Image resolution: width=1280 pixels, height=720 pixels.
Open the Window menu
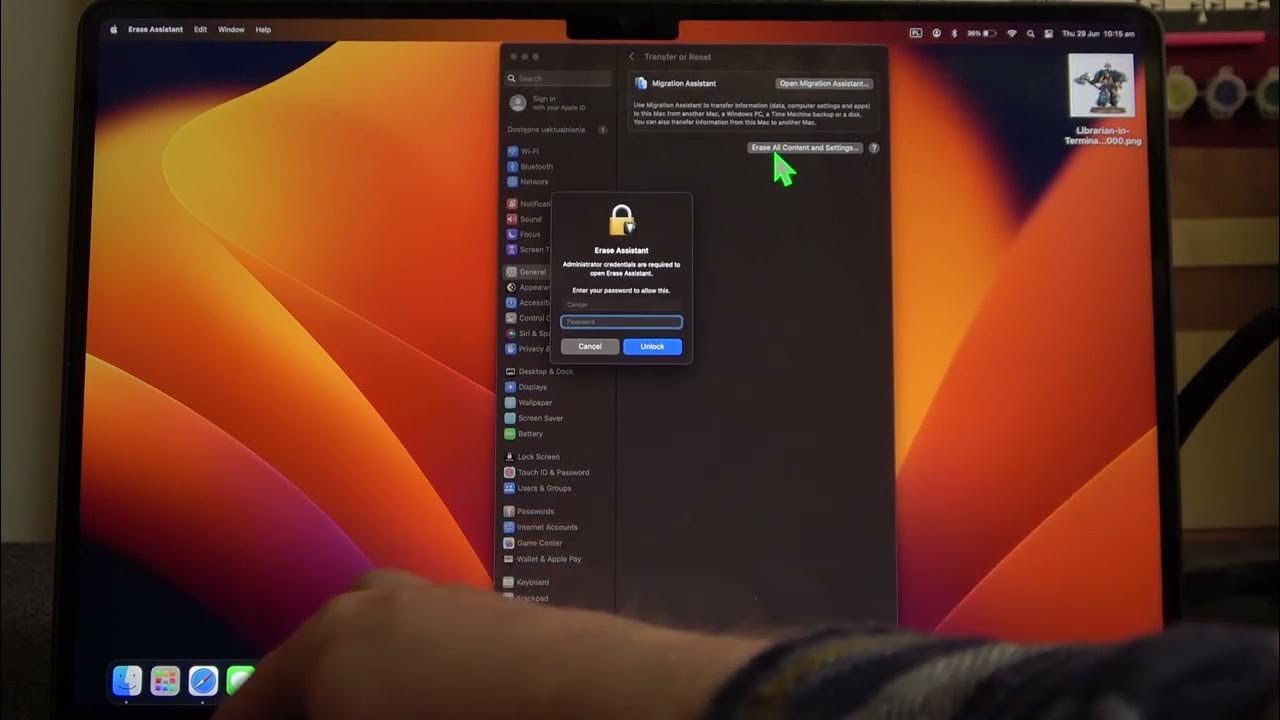point(231,30)
